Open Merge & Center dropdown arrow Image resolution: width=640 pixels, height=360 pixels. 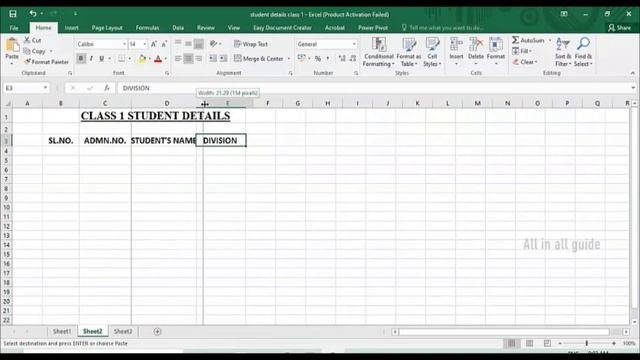point(289,59)
